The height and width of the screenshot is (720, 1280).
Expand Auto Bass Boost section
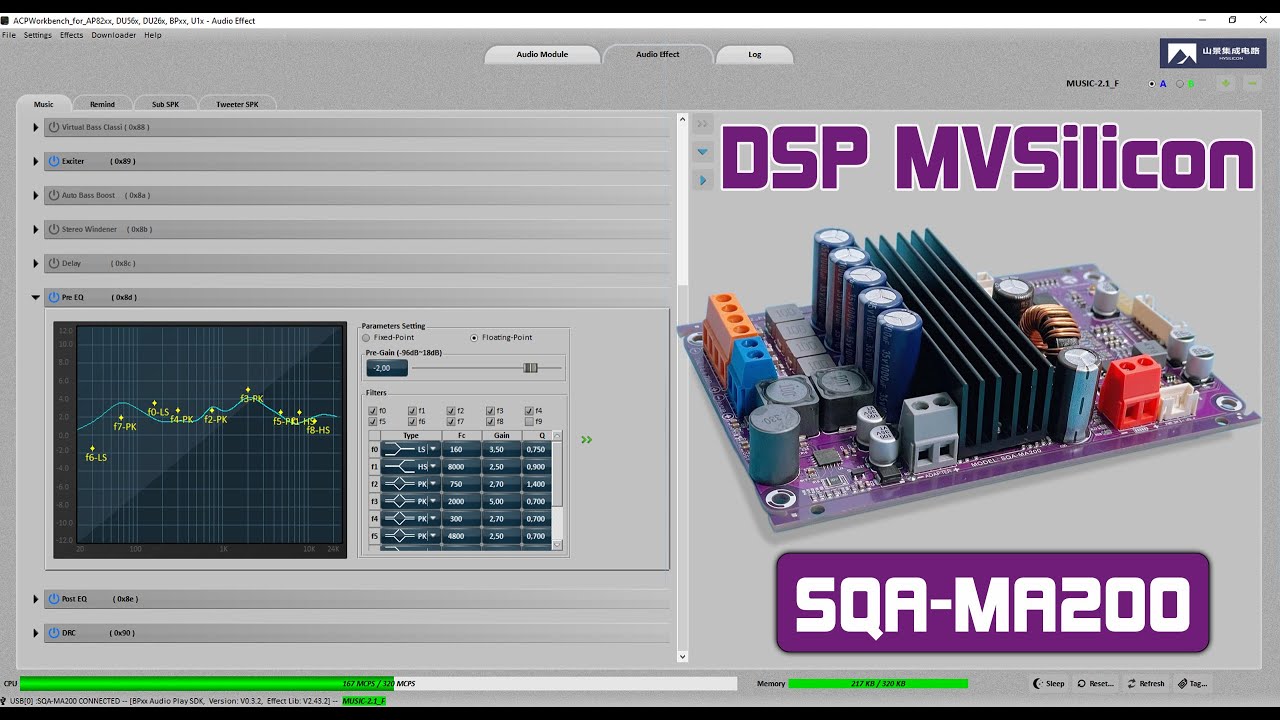(36, 195)
